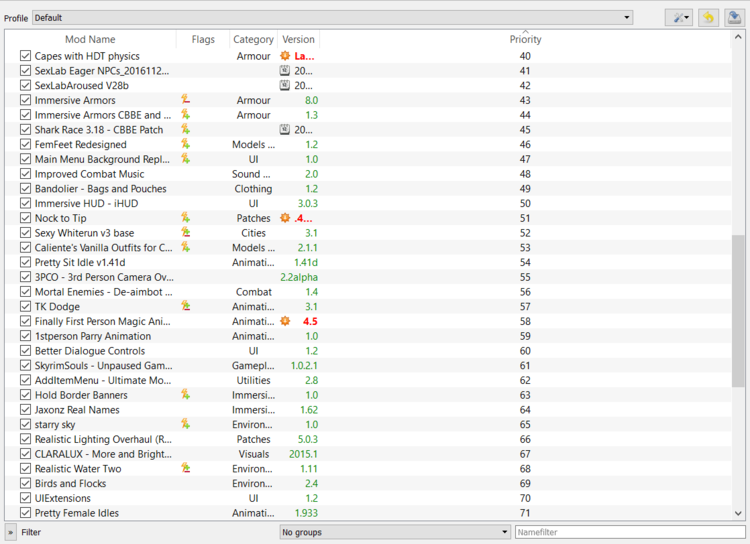Image resolution: width=750 pixels, height=544 pixels.
Task: Click the flag icon for starry sky
Action: [186, 424]
